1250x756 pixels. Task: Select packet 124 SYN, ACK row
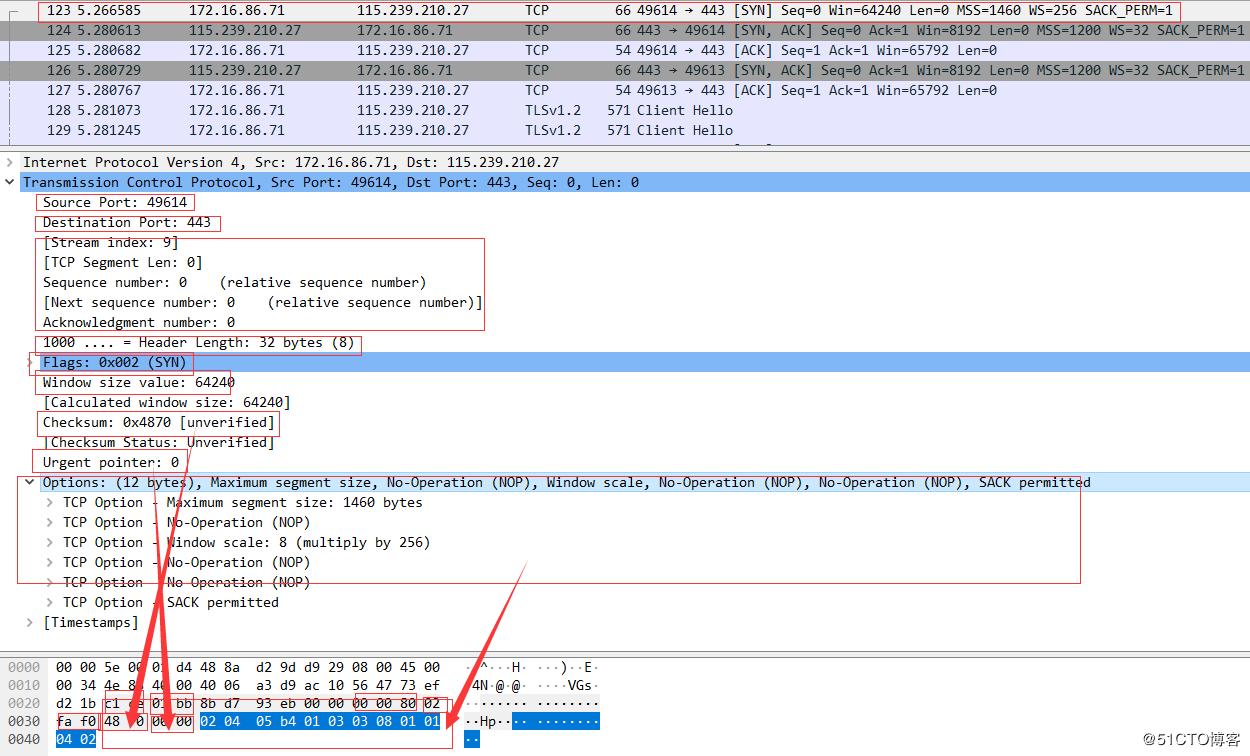tap(400, 30)
